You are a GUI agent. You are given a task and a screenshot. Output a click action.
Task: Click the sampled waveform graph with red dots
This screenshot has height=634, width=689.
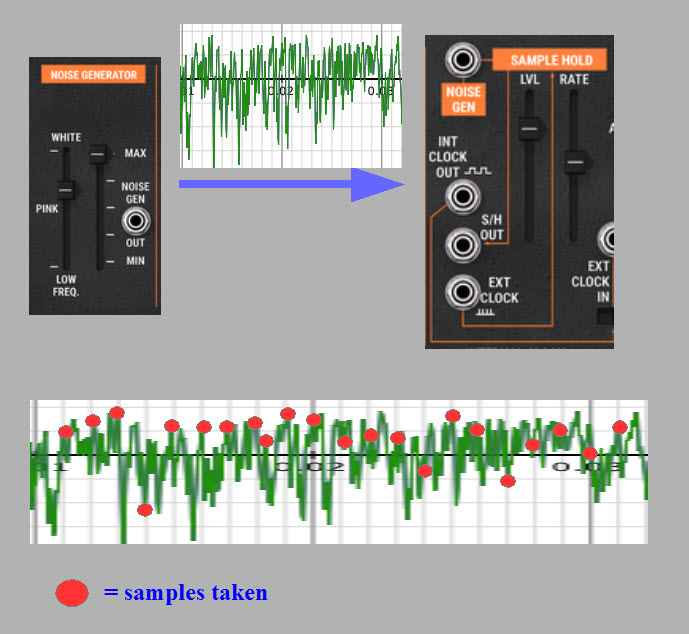(x=339, y=472)
